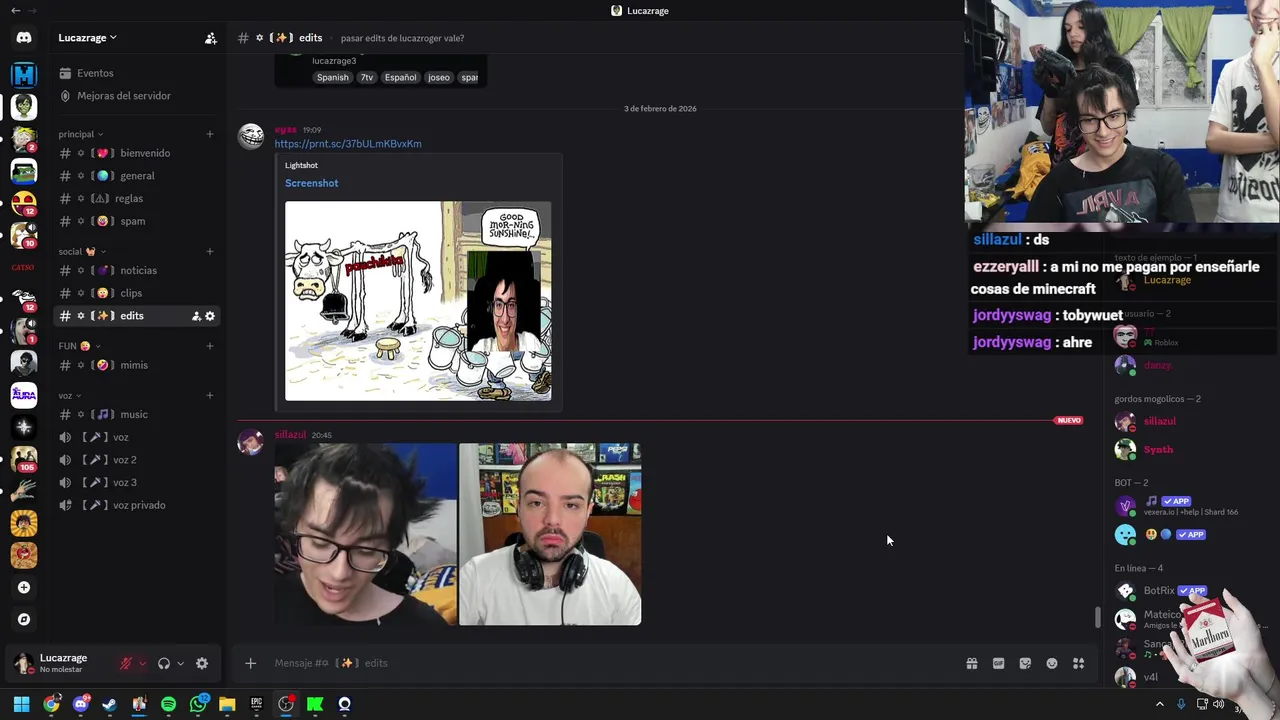
Task: Open the reglas channel
Action: coord(137,198)
